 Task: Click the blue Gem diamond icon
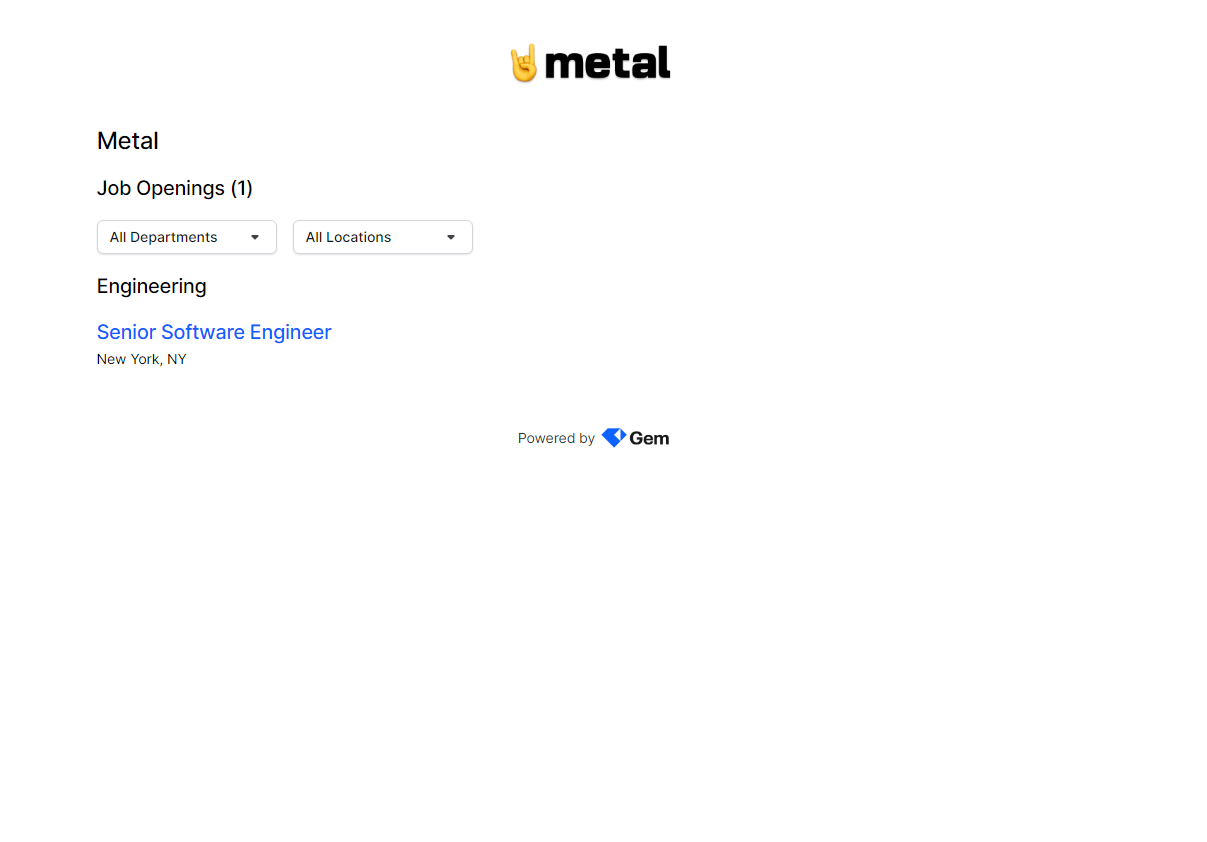tap(613, 438)
